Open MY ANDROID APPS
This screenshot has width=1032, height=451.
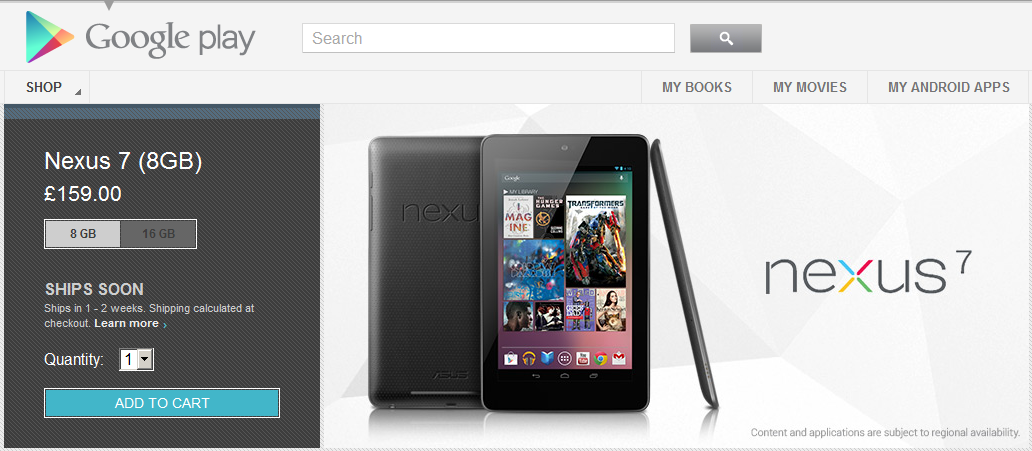(x=948, y=88)
